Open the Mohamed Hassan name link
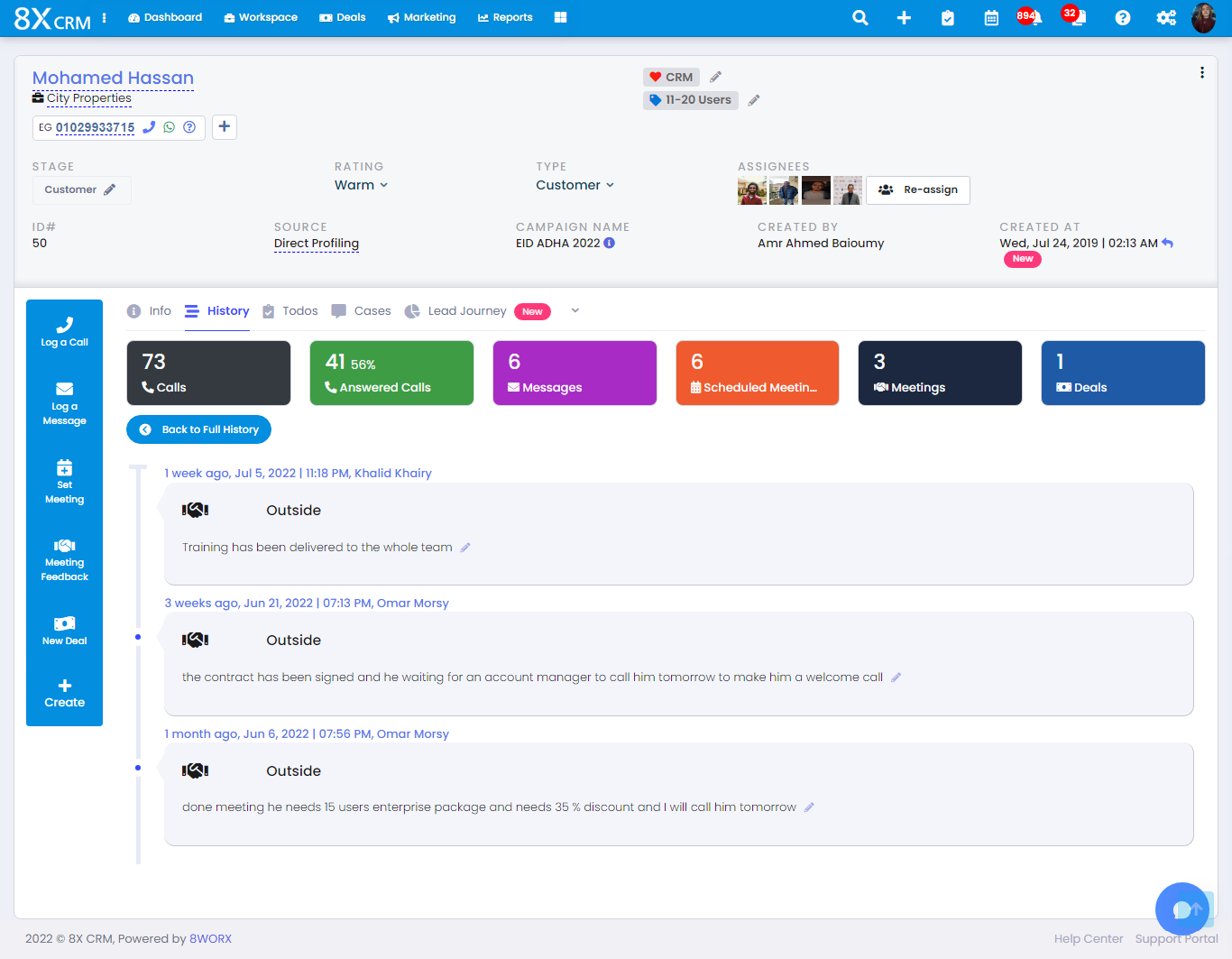 113,78
